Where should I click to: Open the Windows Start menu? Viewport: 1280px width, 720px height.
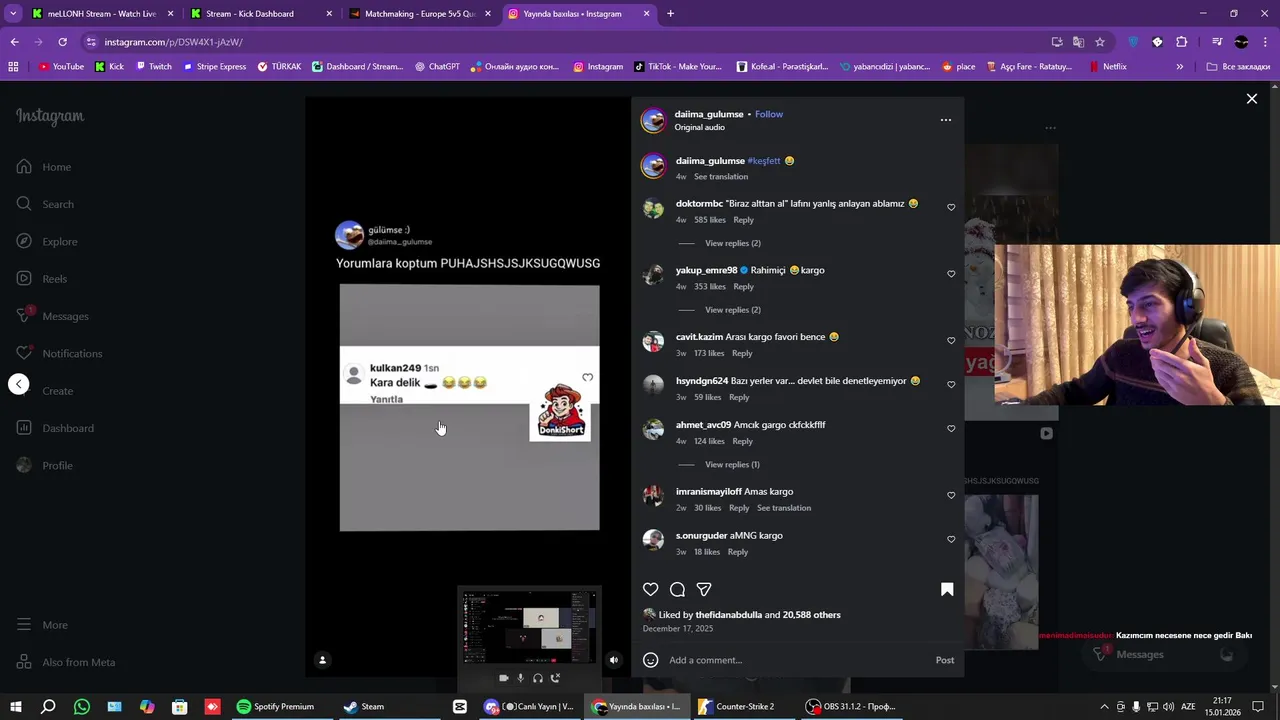(16, 707)
